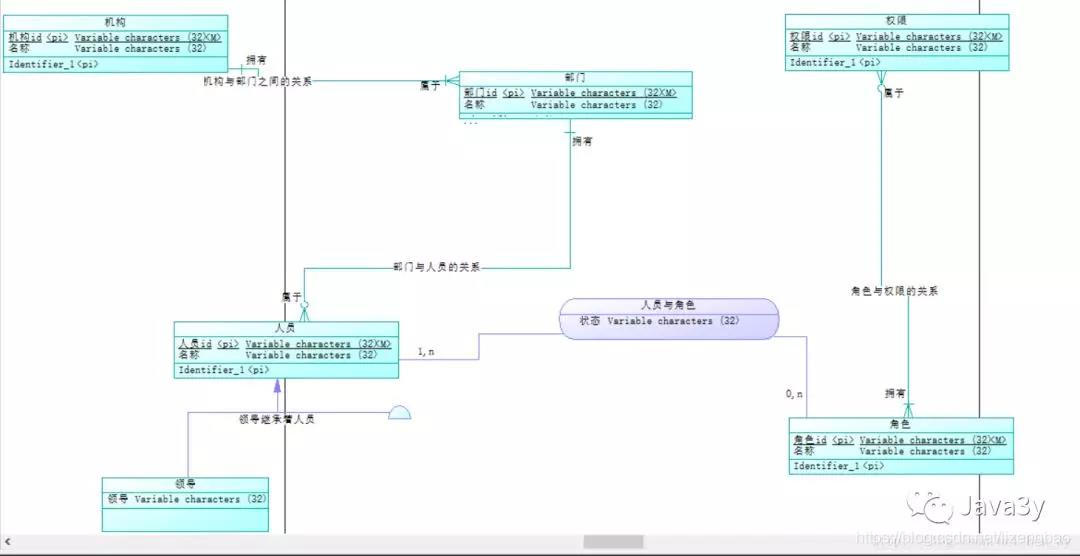
Task: Select the 部门id attribute row
Action: [x=570, y=93]
